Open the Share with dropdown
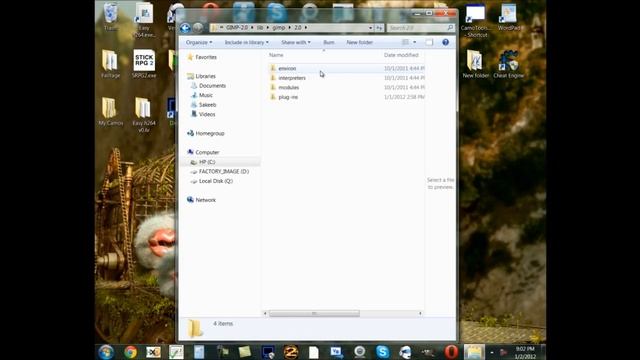This screenshot has height=360, width=640. tap(296, 42)
